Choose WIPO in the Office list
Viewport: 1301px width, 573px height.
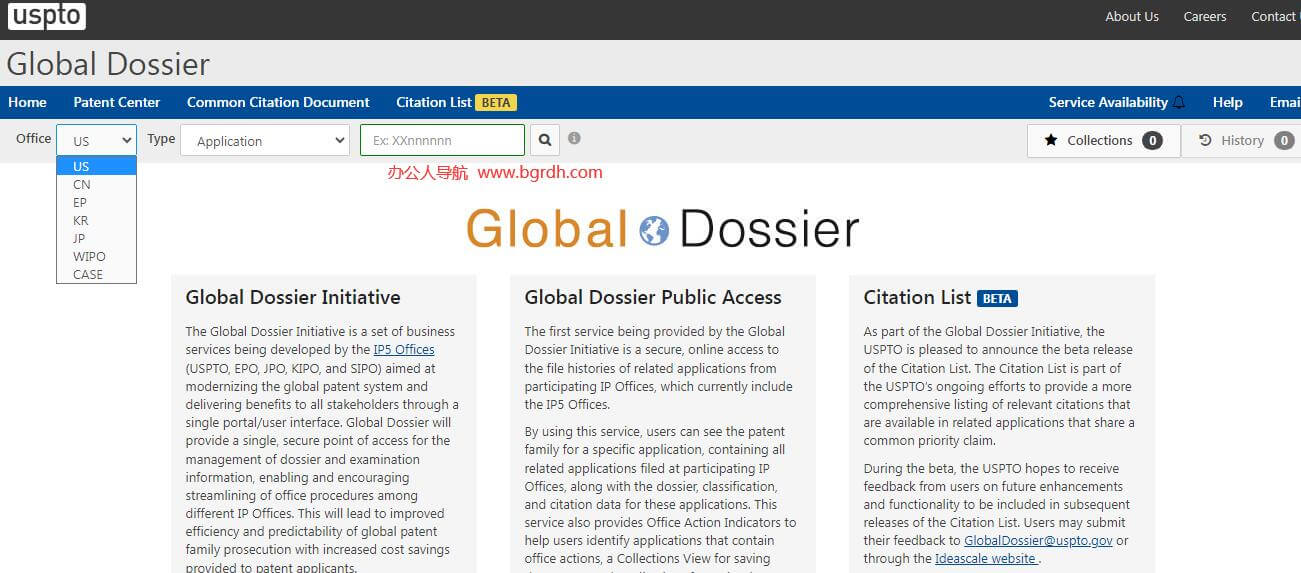tap(89, 256)
